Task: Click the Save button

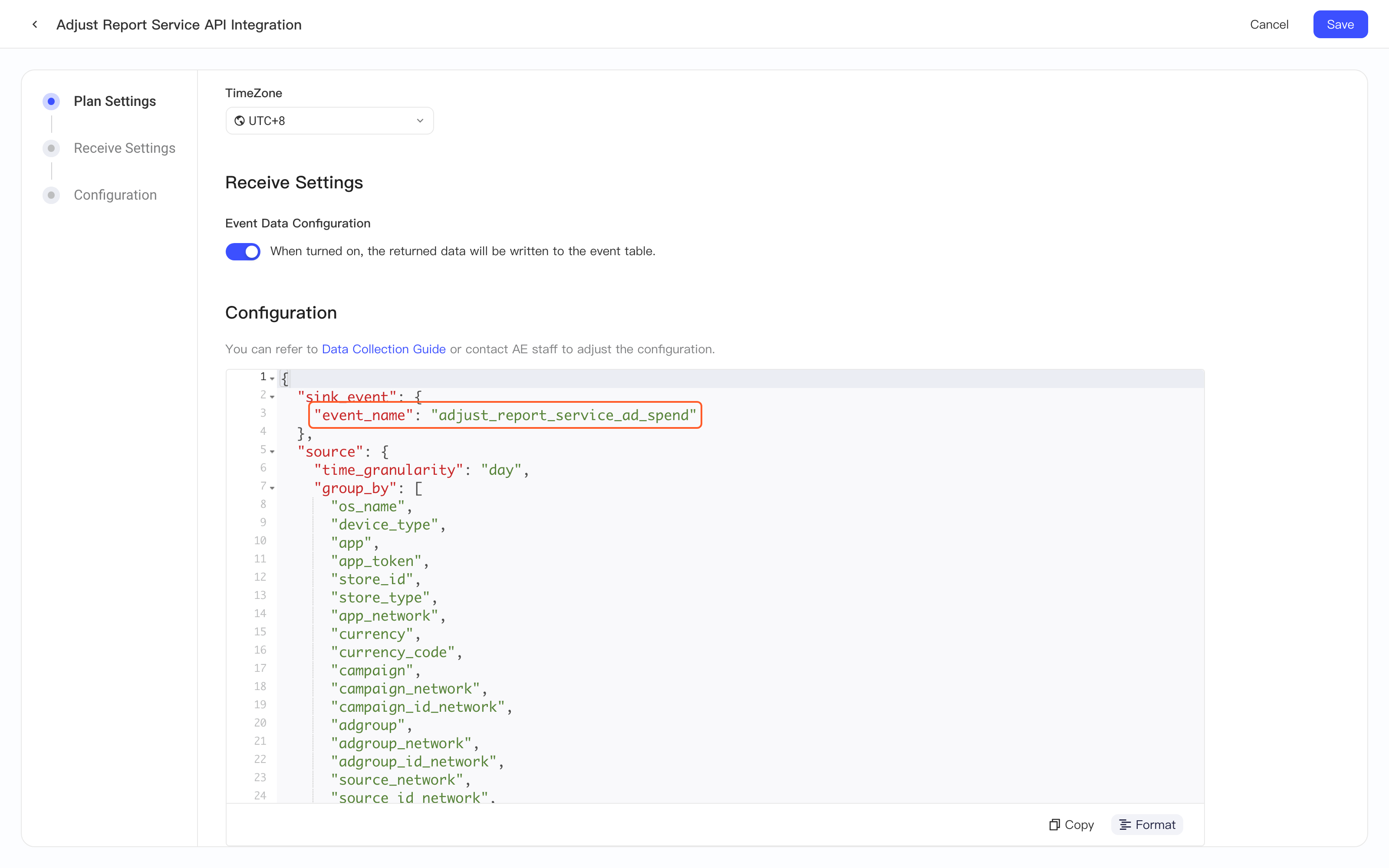Action: (1340, 25)
